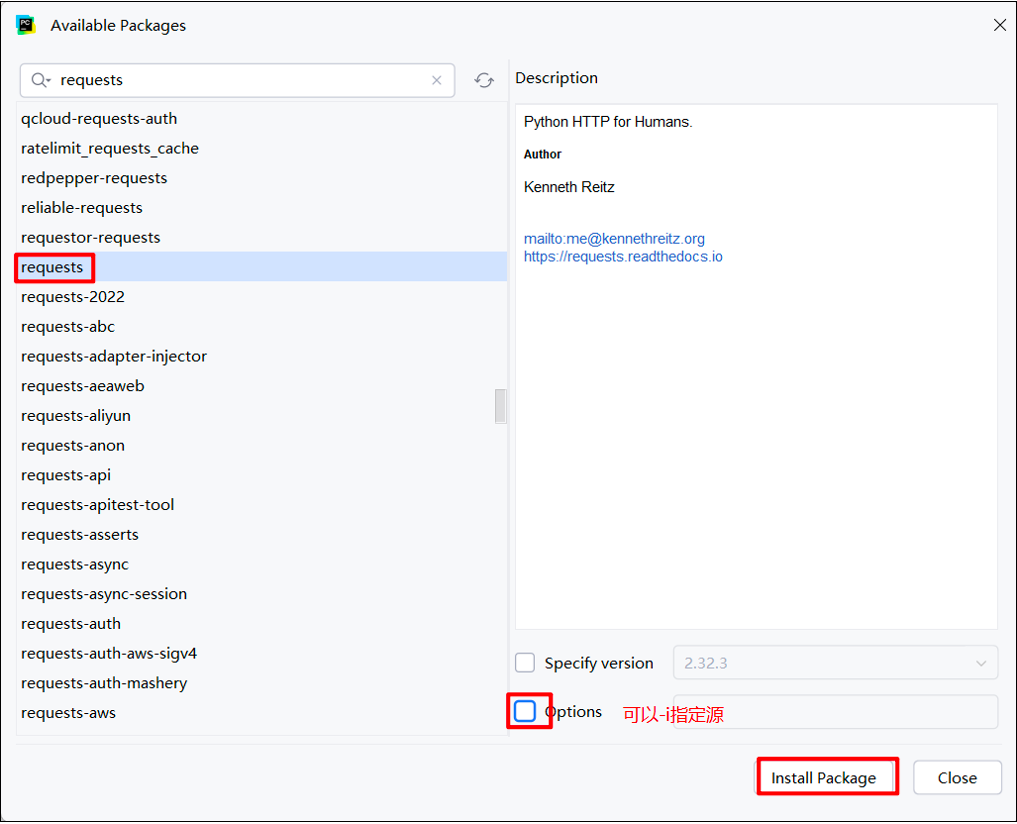
Task: Click the reload package list icon
Action: (x=484, y=81)
